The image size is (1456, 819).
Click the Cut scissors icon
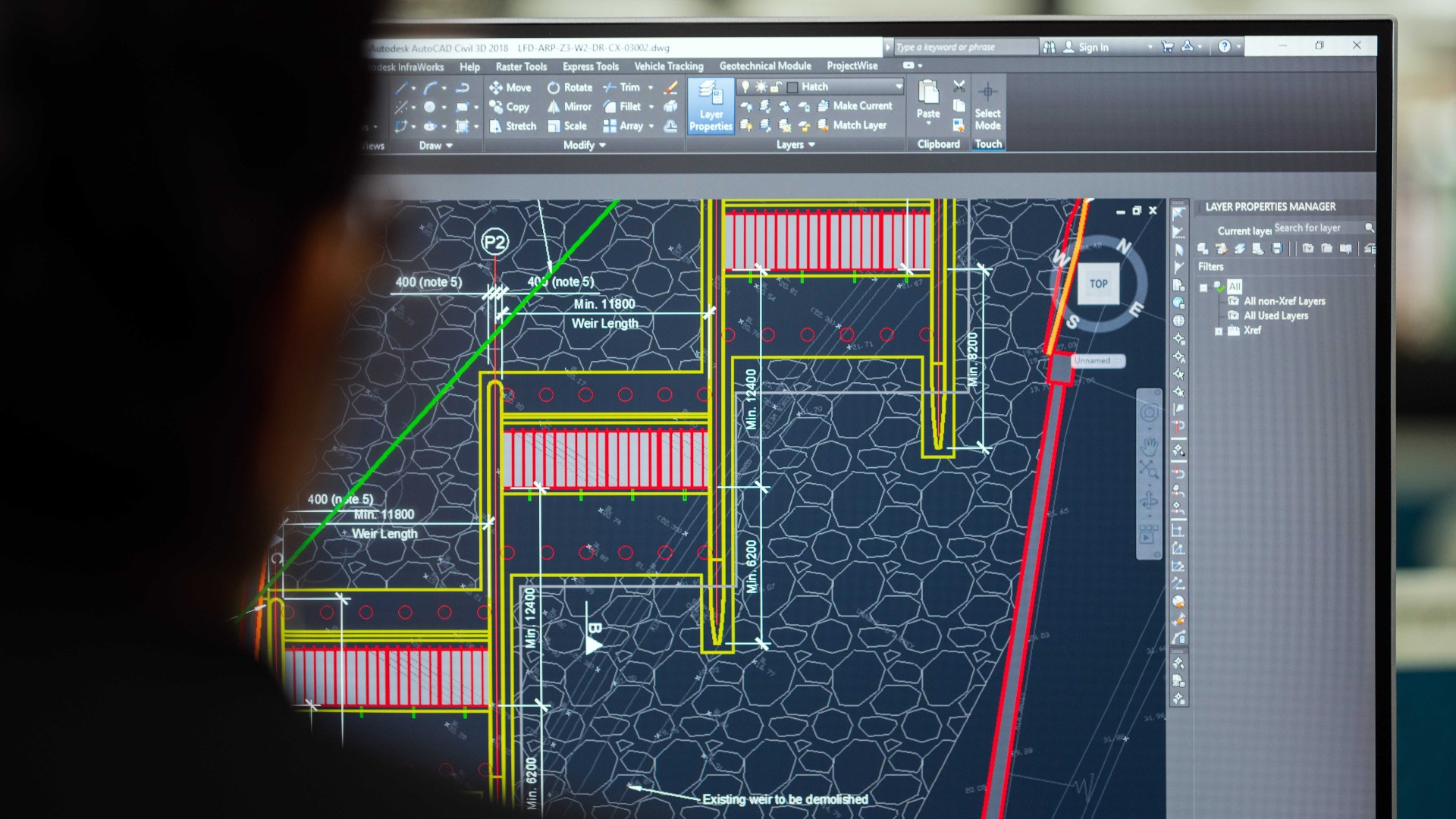[959, 86]
